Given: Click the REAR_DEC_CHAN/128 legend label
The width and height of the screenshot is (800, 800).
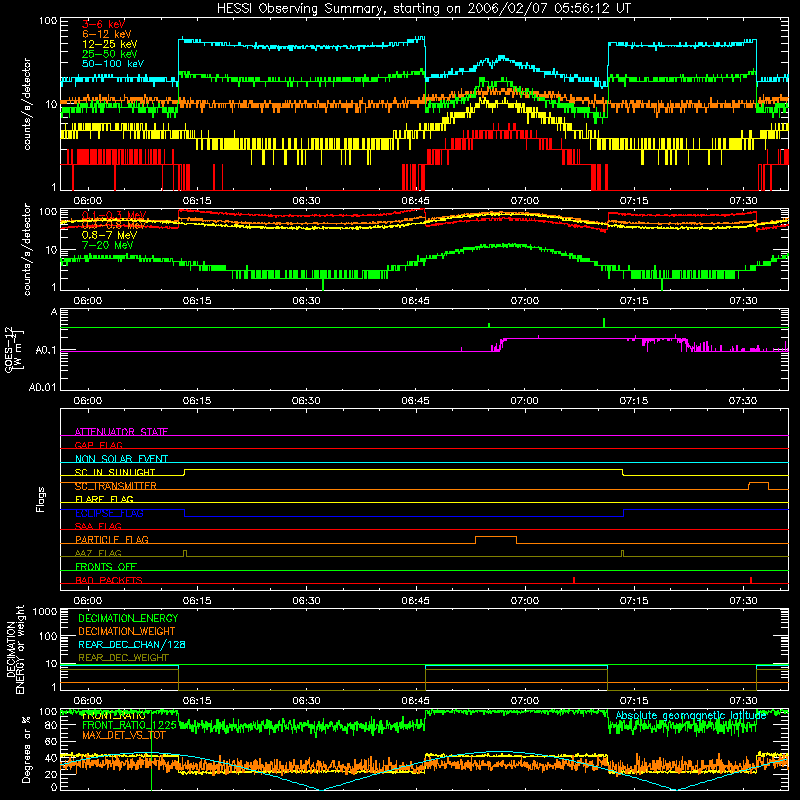Looking at the screenshot, I should (x=132, y=644).
